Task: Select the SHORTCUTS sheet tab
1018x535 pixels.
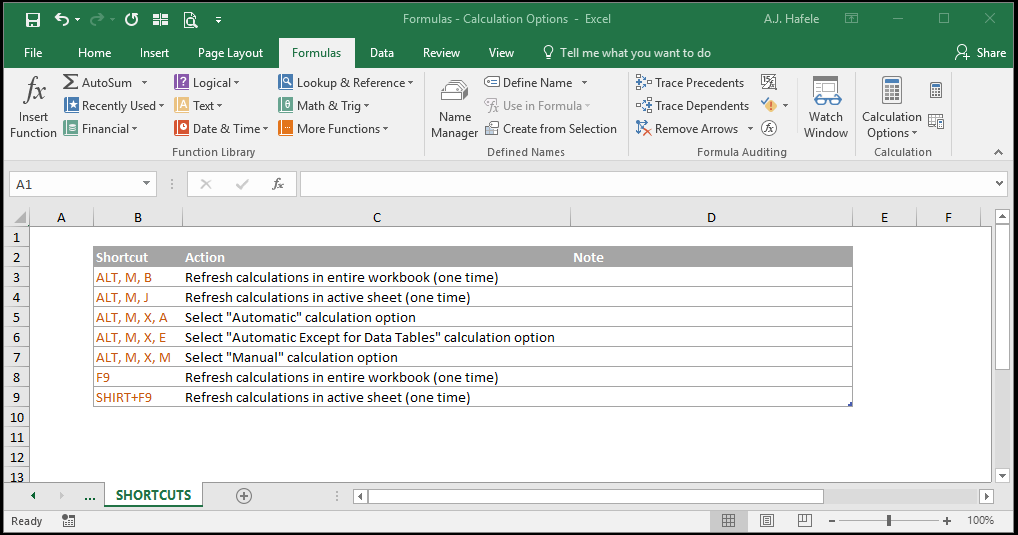Action: [153, 495]
